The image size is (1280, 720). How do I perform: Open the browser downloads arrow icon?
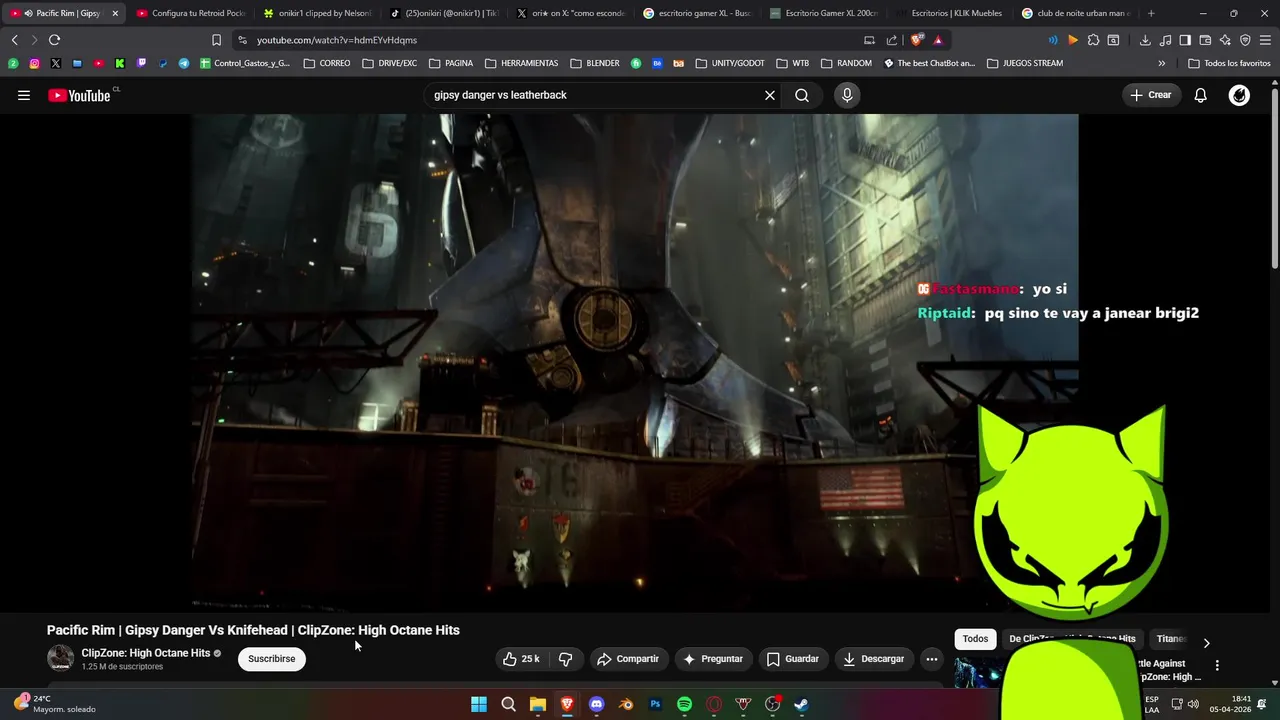point(1145,40)
